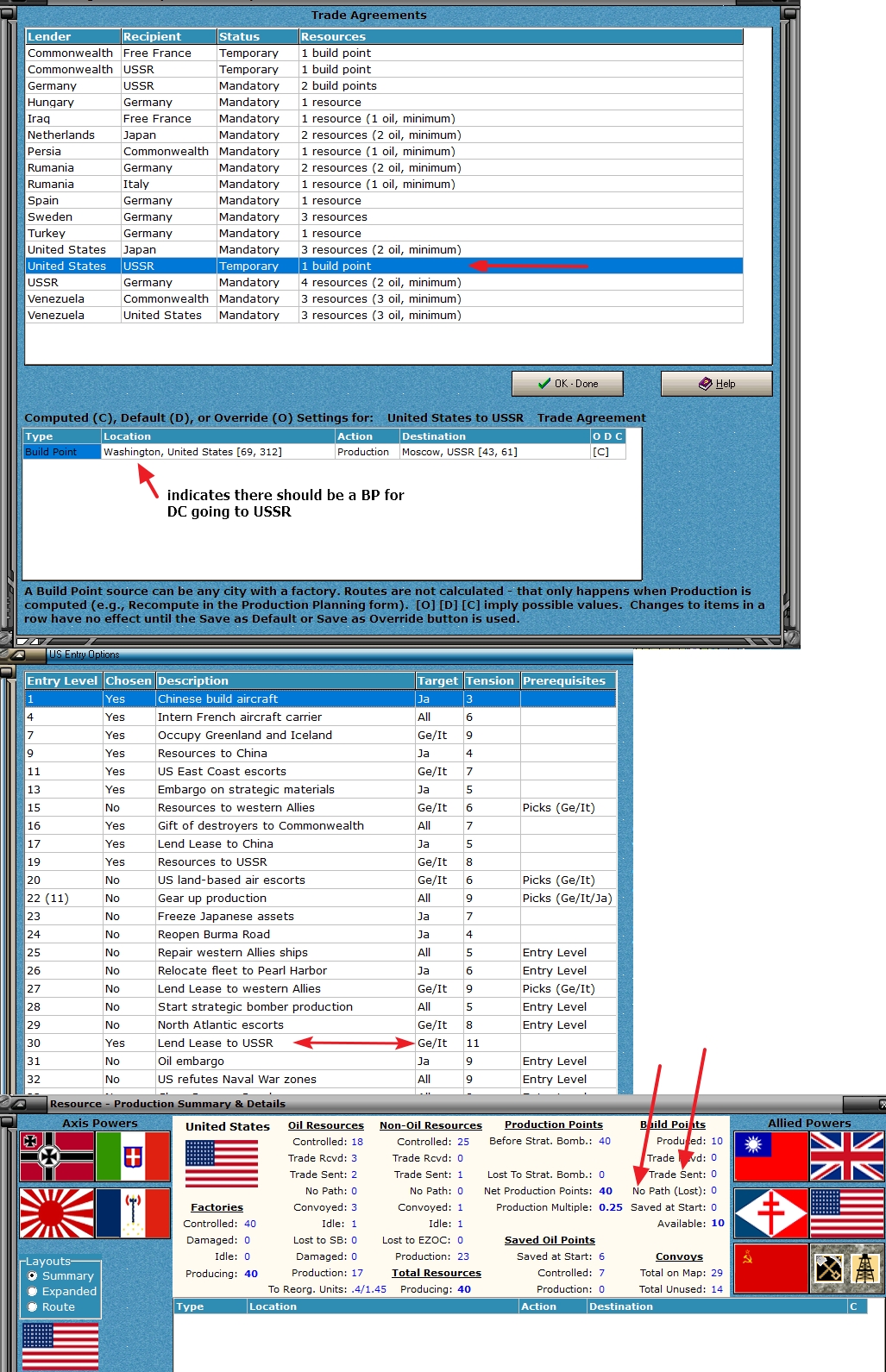
Task: Select the German flag under Axis Powers
Action: 57,1156
